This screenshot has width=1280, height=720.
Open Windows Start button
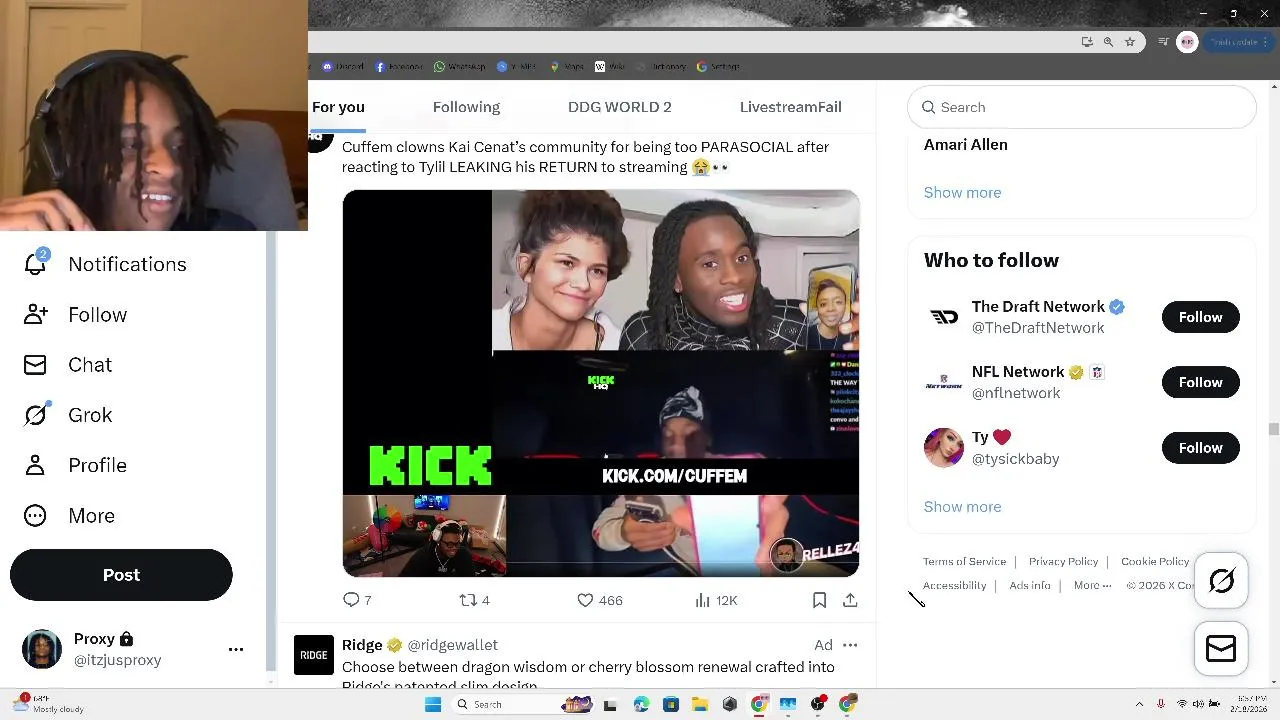point(433,704)
